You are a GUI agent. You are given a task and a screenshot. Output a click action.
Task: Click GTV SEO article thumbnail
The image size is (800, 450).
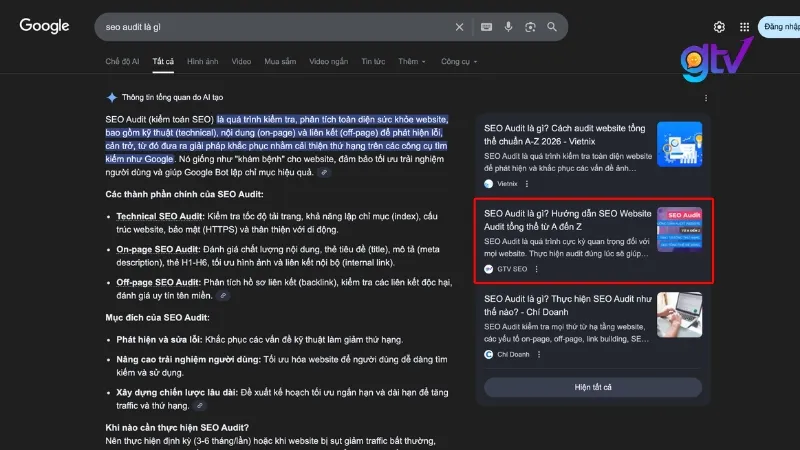(679, 230)
